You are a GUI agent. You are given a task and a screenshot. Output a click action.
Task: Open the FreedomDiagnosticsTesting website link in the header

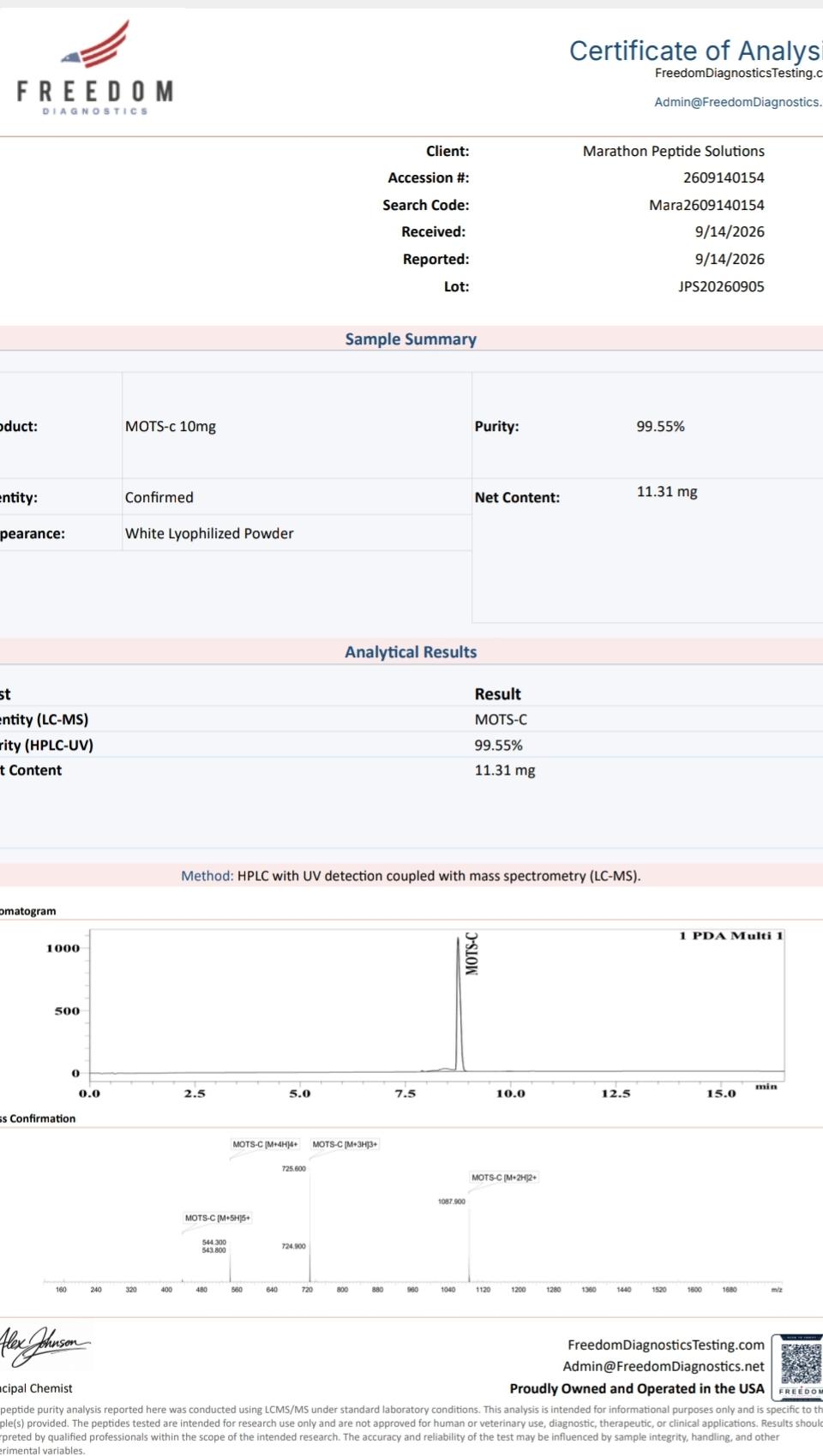[738, 73]
